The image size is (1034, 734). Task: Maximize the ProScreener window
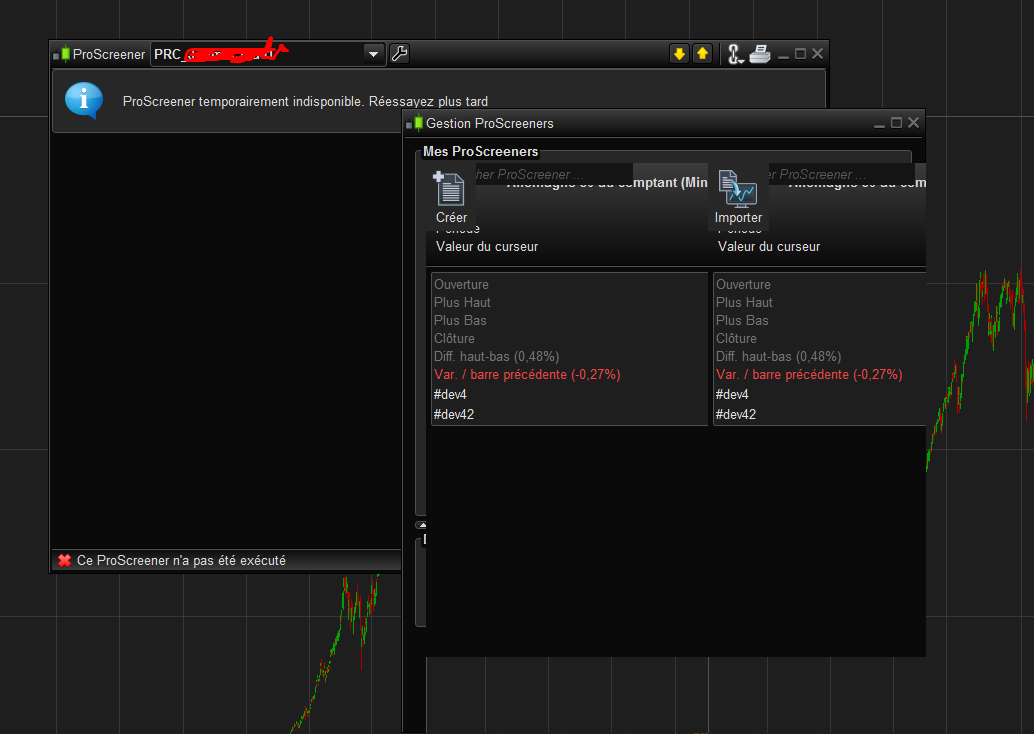click(x=801, y=53)
